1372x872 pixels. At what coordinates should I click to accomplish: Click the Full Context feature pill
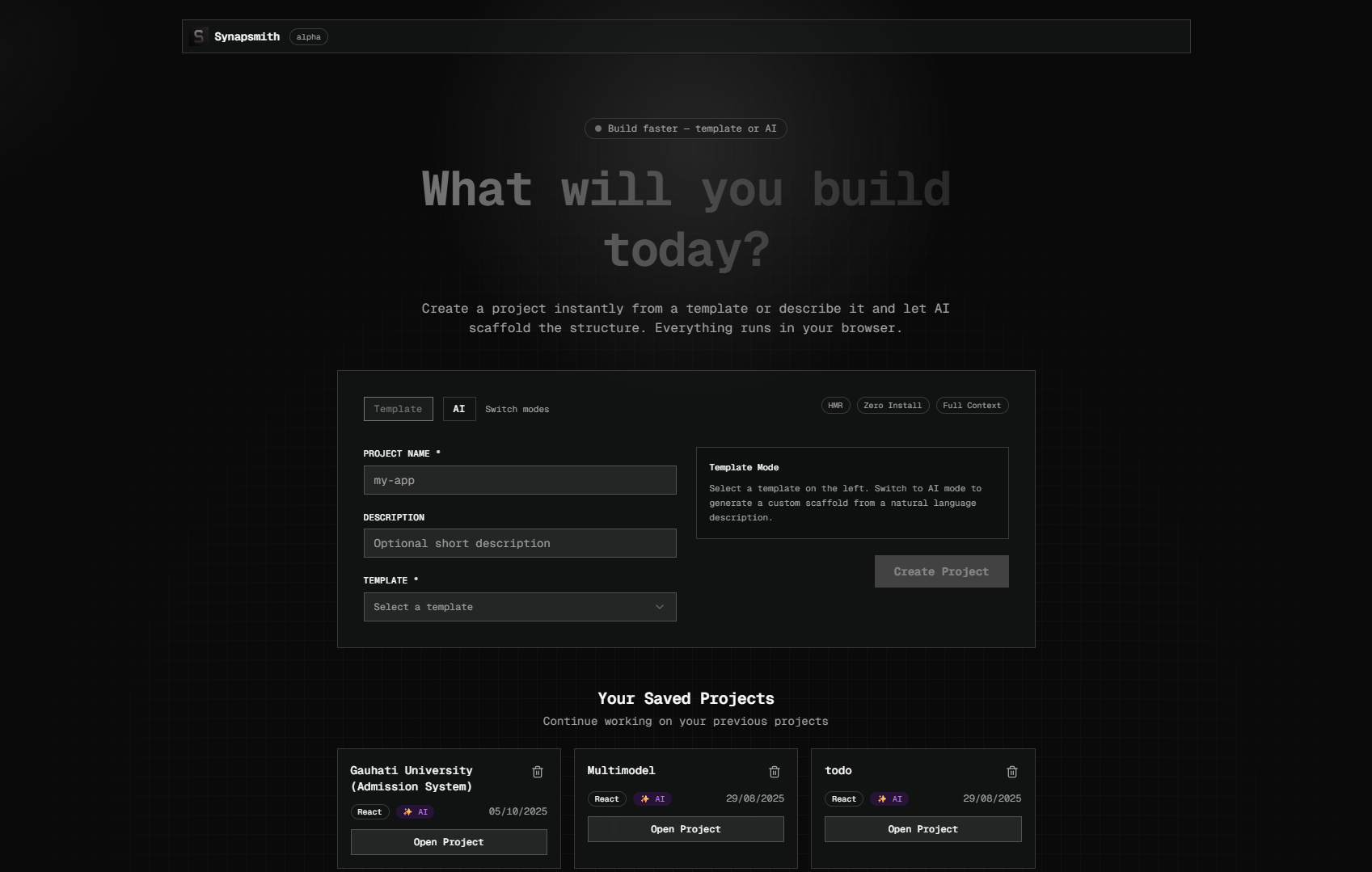pos(972,406)
